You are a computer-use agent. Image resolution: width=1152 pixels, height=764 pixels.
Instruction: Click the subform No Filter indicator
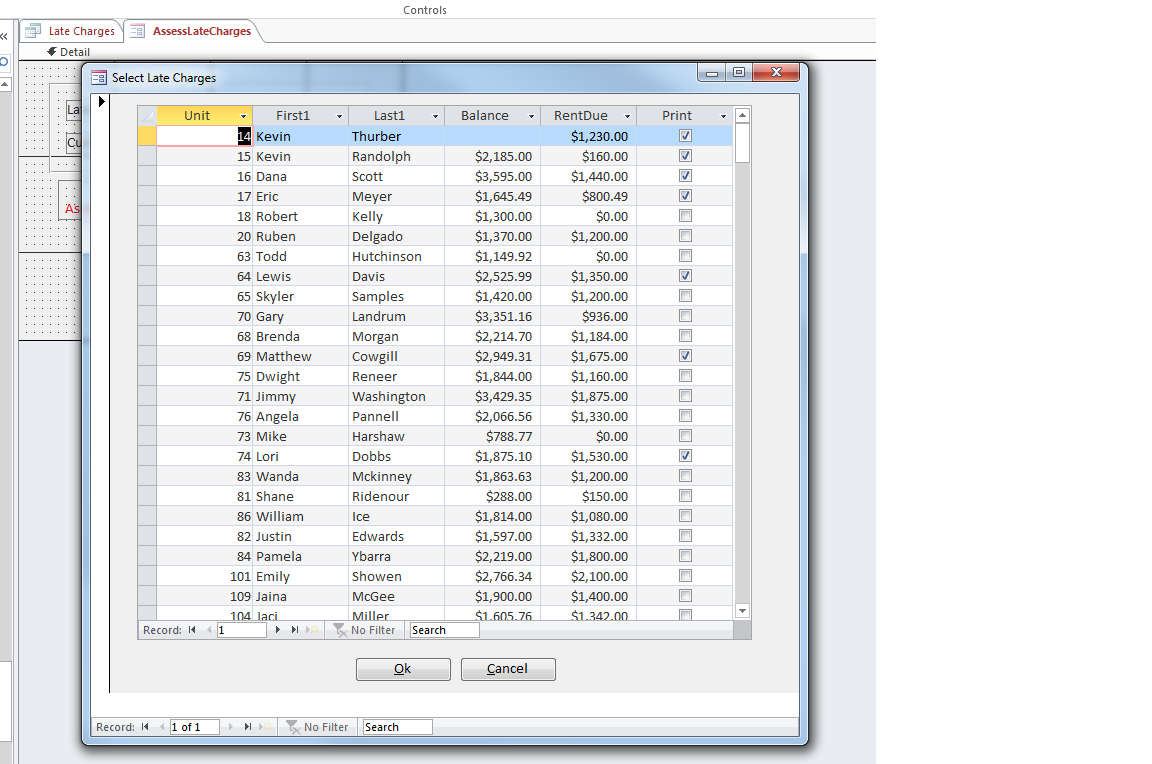[364, 630]
